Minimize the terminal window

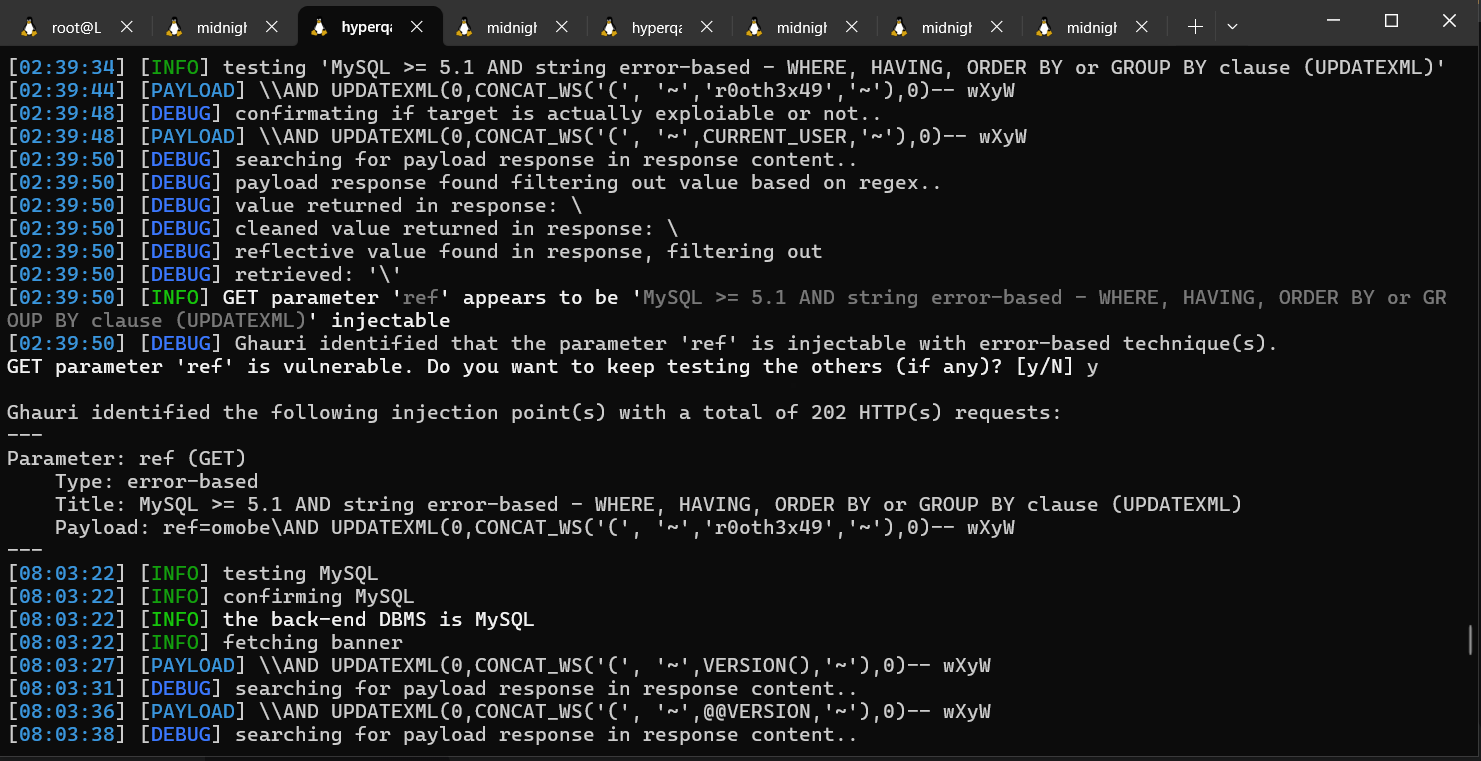(1333, 20)
